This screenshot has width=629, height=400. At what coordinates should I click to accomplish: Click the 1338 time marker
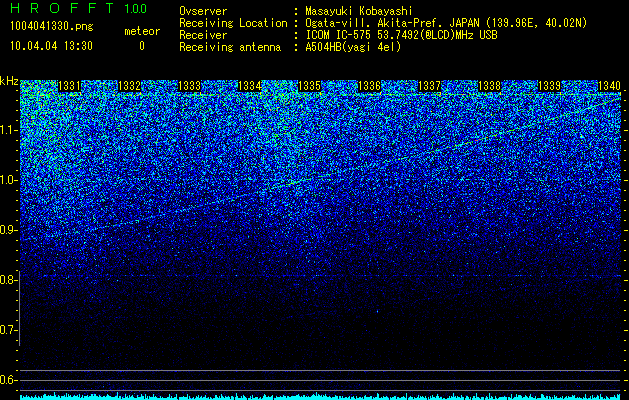pos(489,86)
